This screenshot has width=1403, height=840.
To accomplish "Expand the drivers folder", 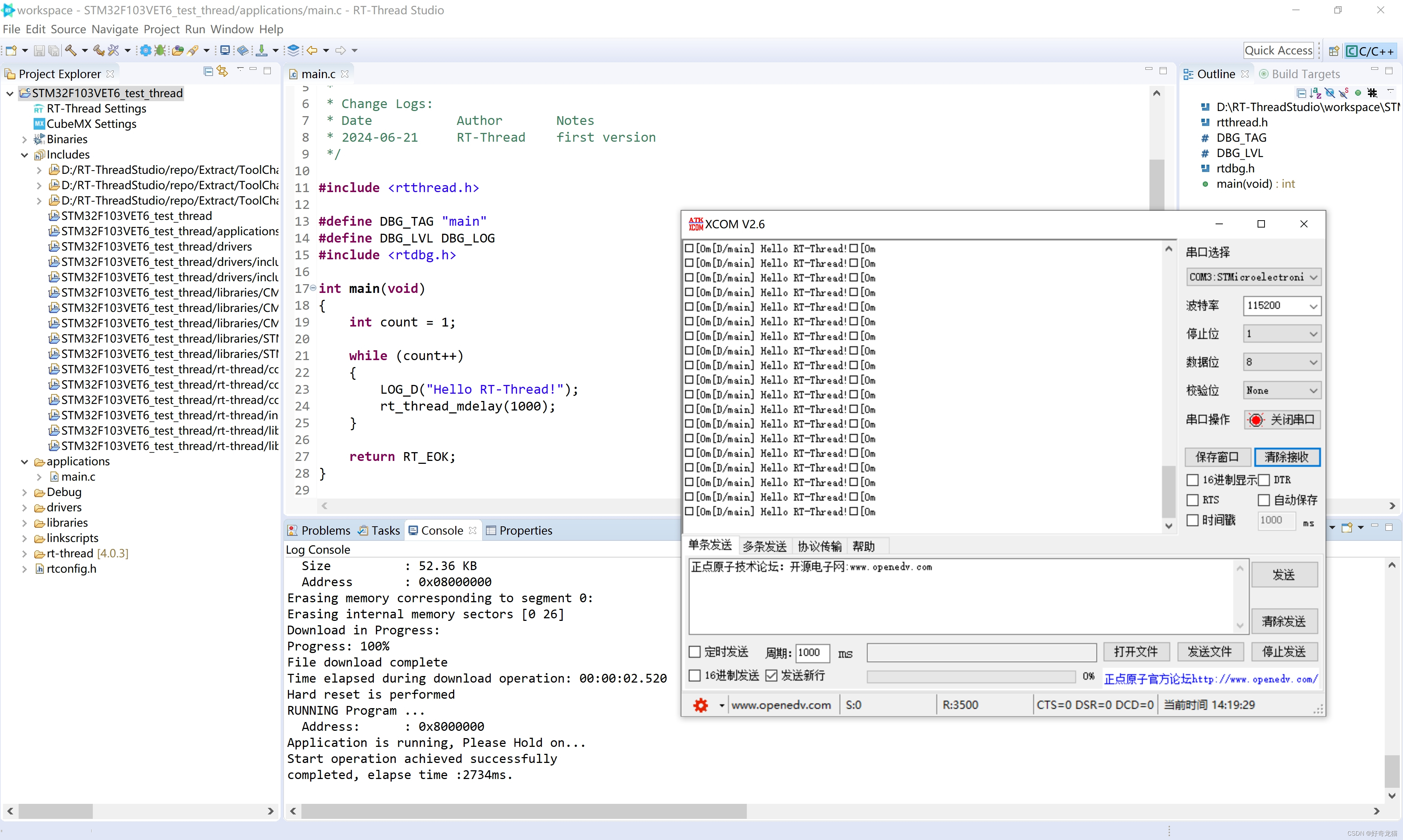I will point(24,508).
